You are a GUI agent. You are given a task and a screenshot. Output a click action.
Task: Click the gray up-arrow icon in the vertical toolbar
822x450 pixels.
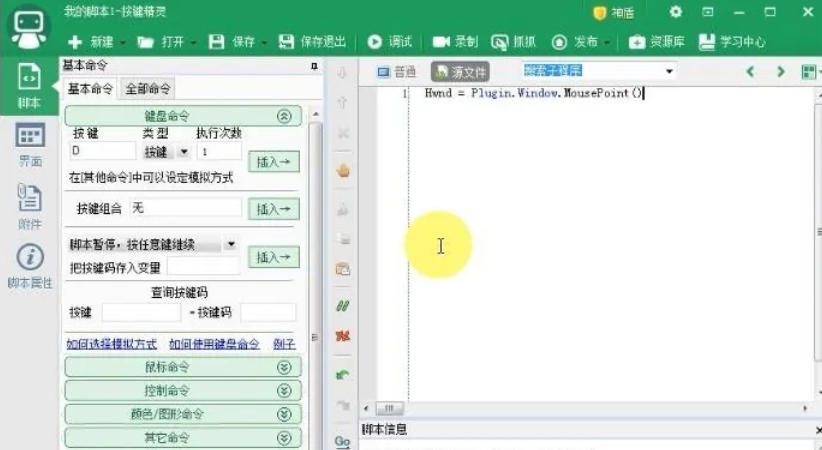tap(342, 102)
